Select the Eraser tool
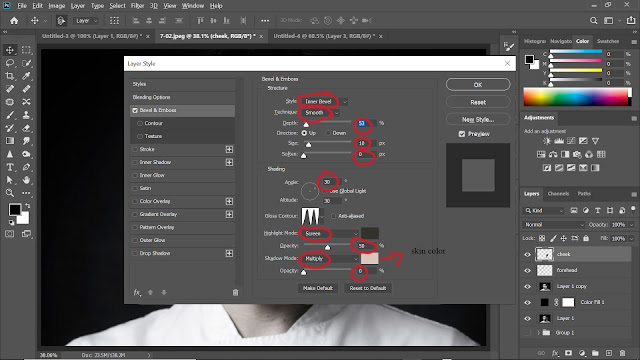Image resolution: width=640 pixels, height=360 pixels. 27,128
